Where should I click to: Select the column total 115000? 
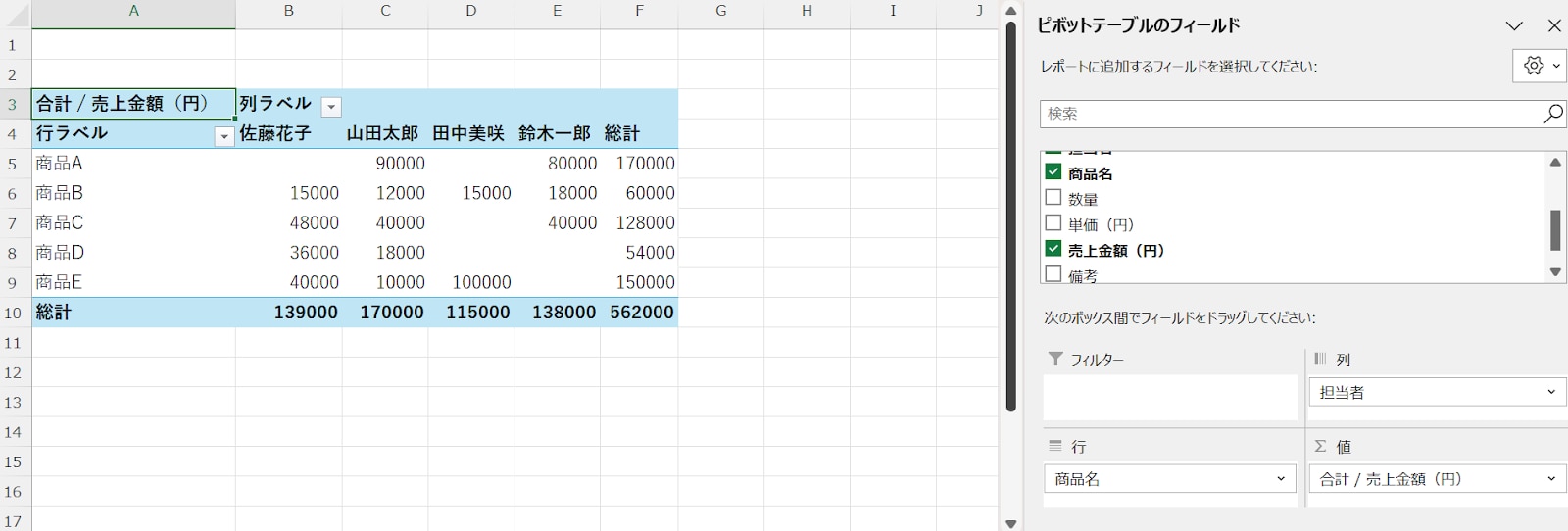coord(471,313)
